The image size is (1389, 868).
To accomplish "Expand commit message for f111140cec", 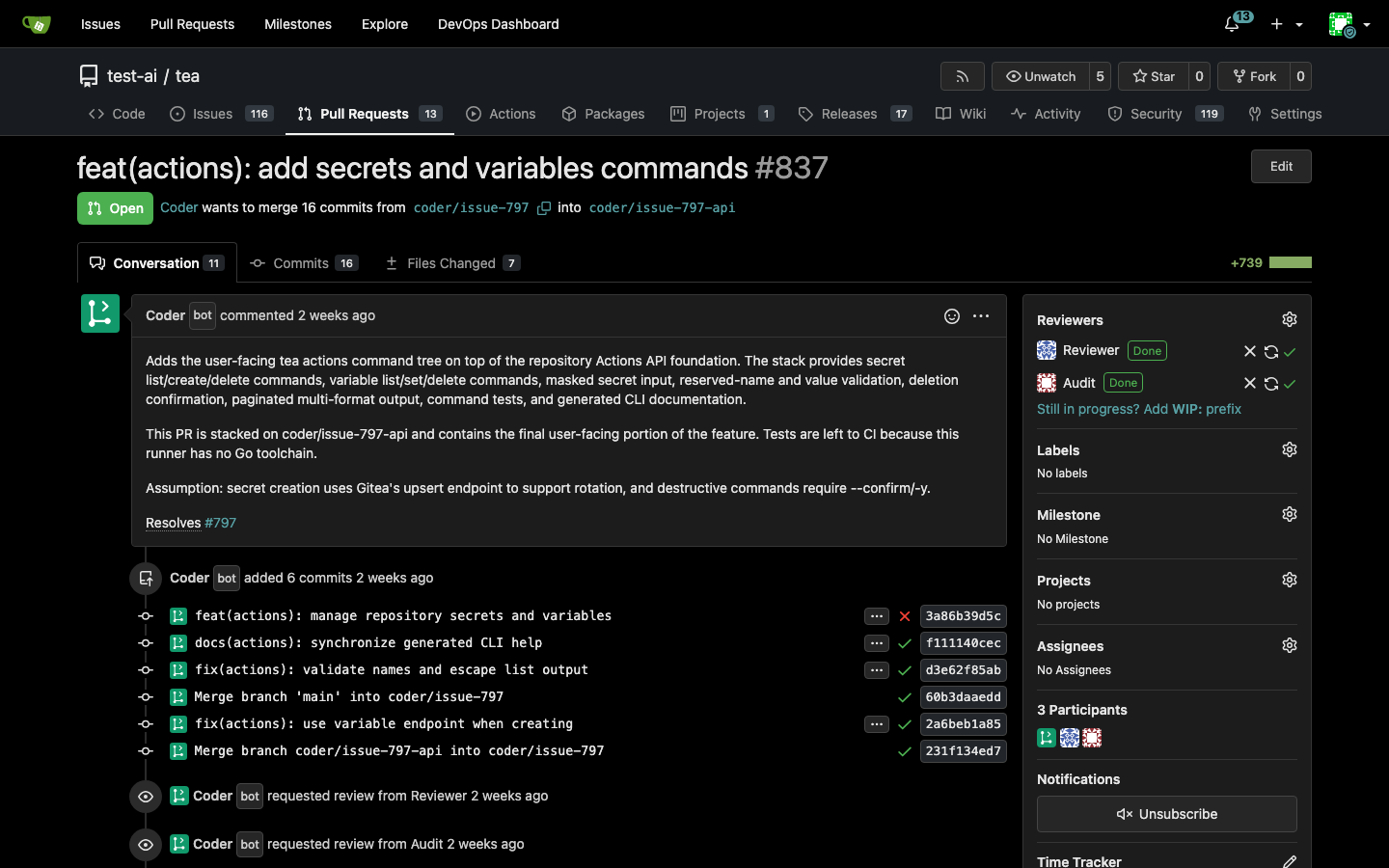I will click(x=877, y=643).
